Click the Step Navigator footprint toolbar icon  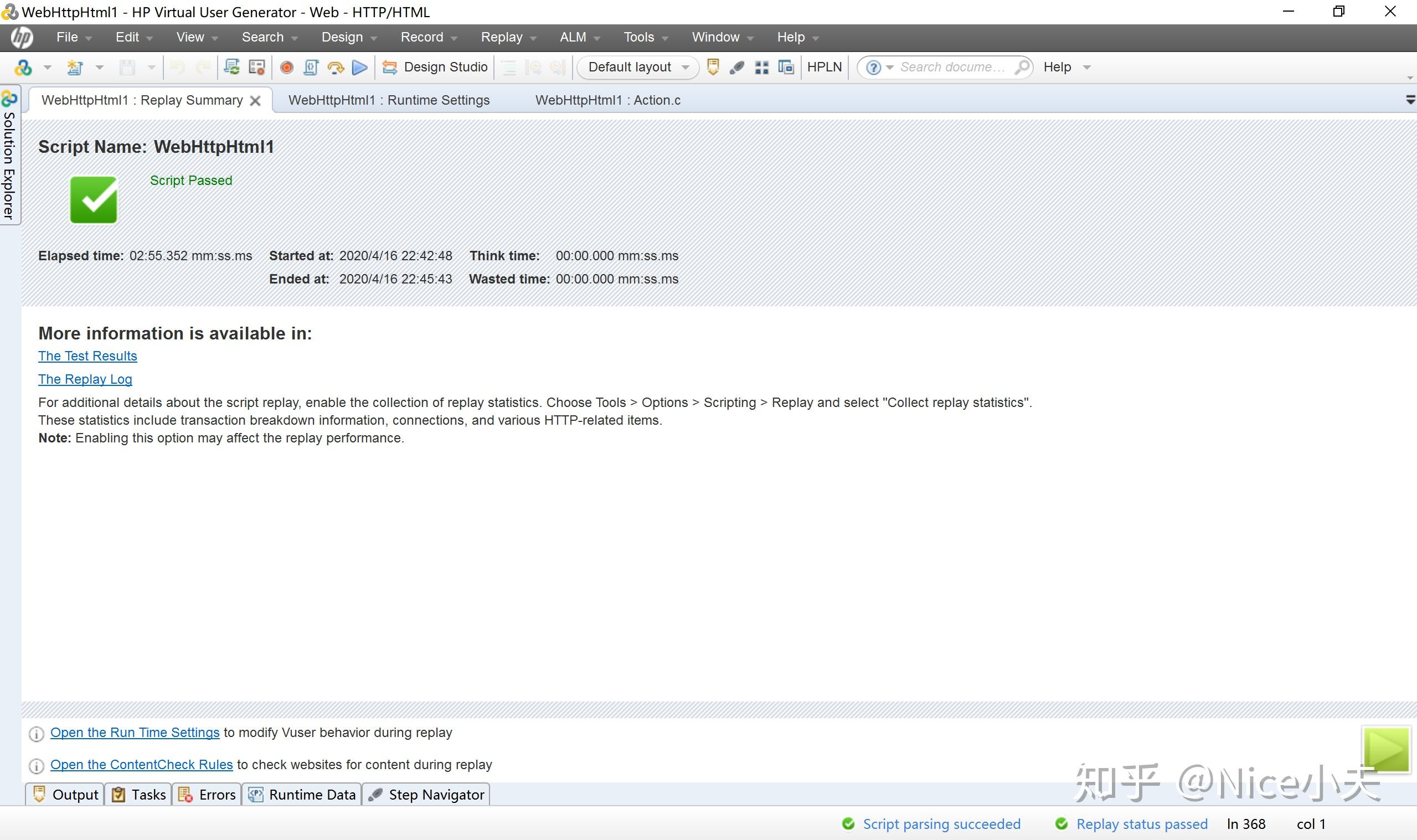pos(737,68)
